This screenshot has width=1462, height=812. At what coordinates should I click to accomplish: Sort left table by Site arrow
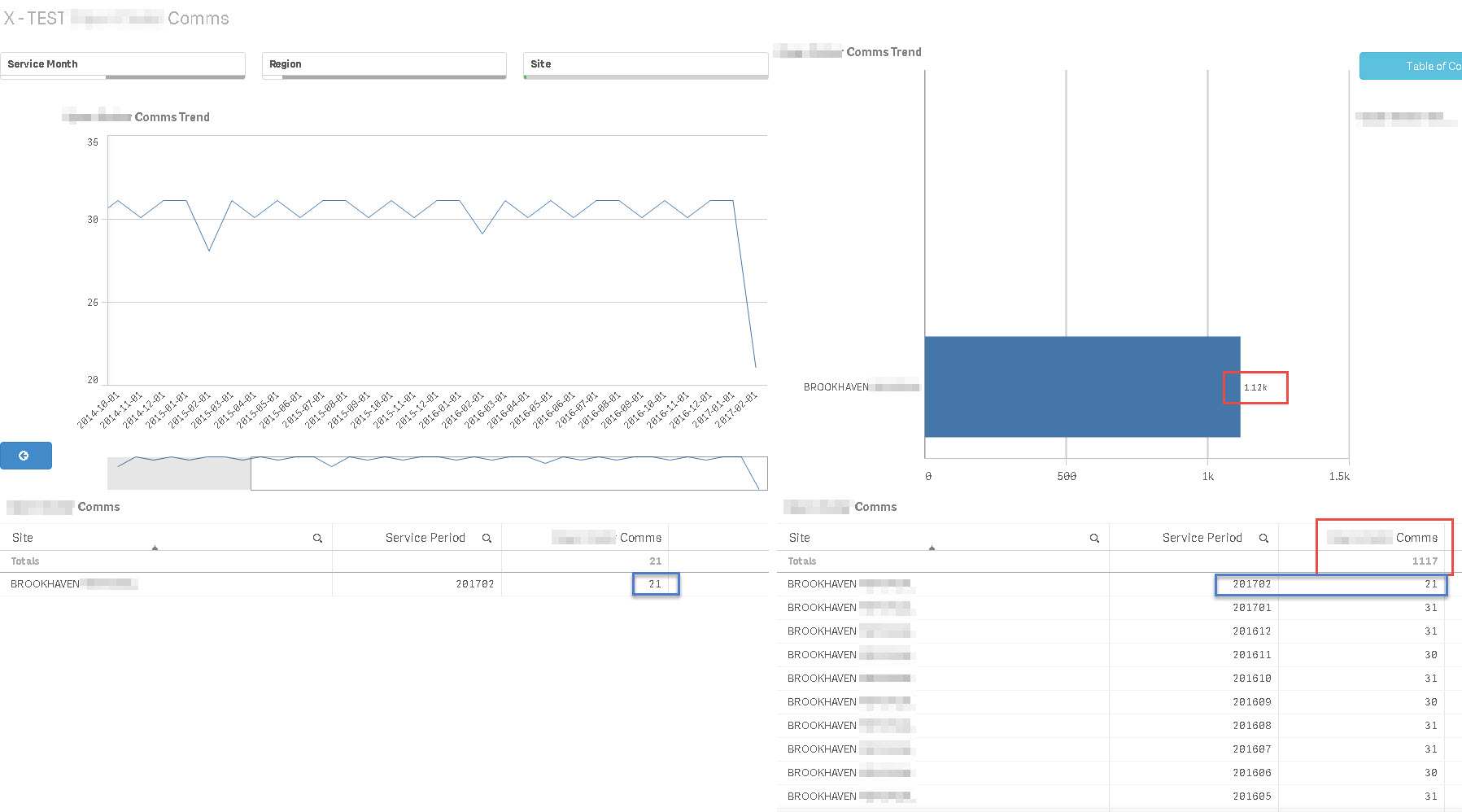pyautogui.click(x=155, y=548)
